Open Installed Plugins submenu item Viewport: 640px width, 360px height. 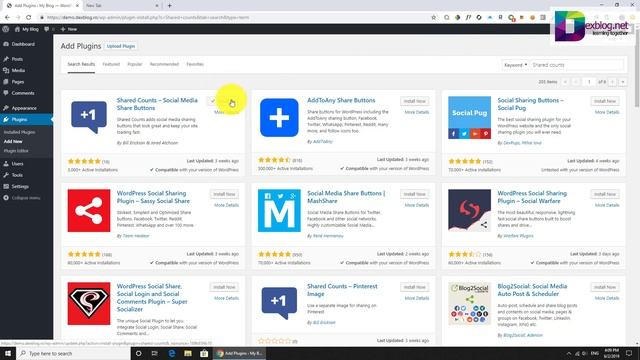[19, 132]
